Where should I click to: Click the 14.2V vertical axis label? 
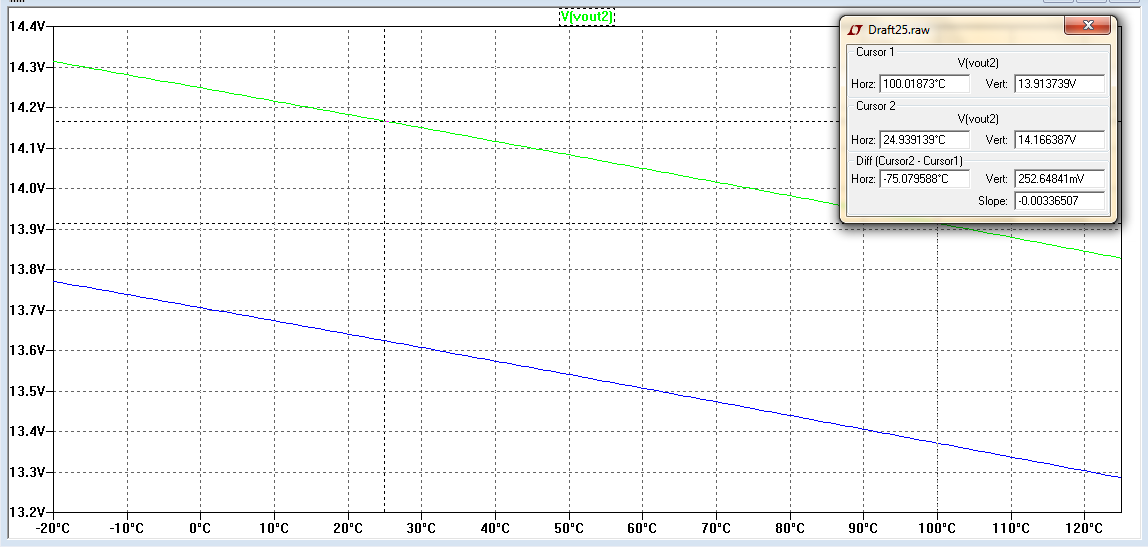pos(27,107)
